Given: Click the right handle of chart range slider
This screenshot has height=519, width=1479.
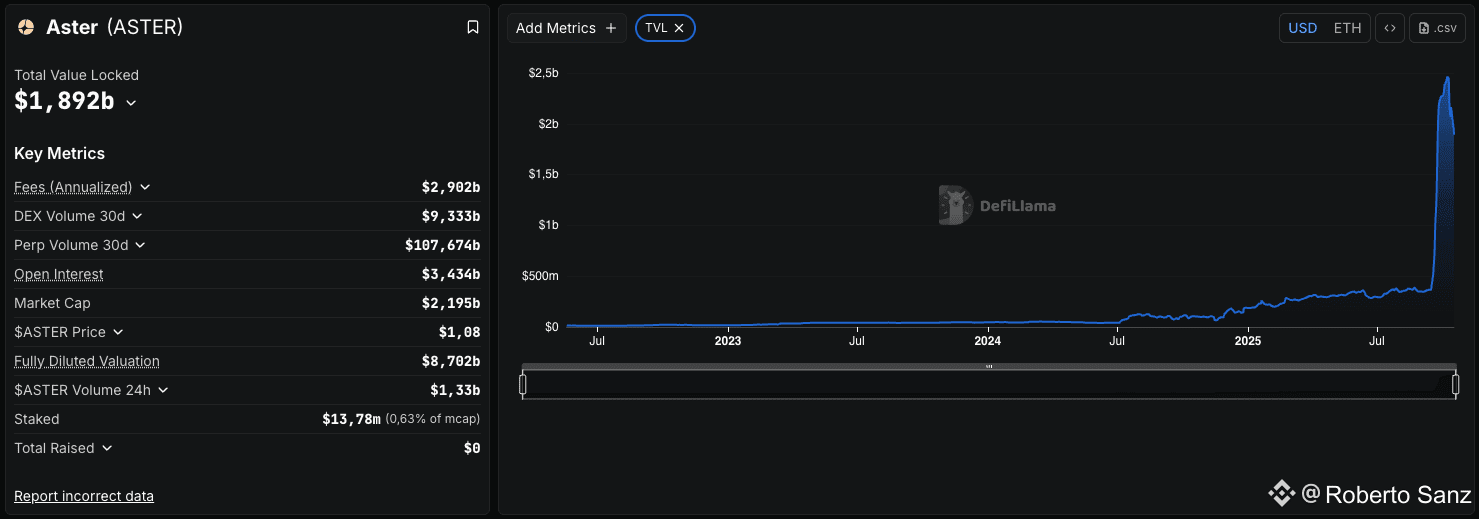Looking at the screenshot, I should pos(1455,384).
